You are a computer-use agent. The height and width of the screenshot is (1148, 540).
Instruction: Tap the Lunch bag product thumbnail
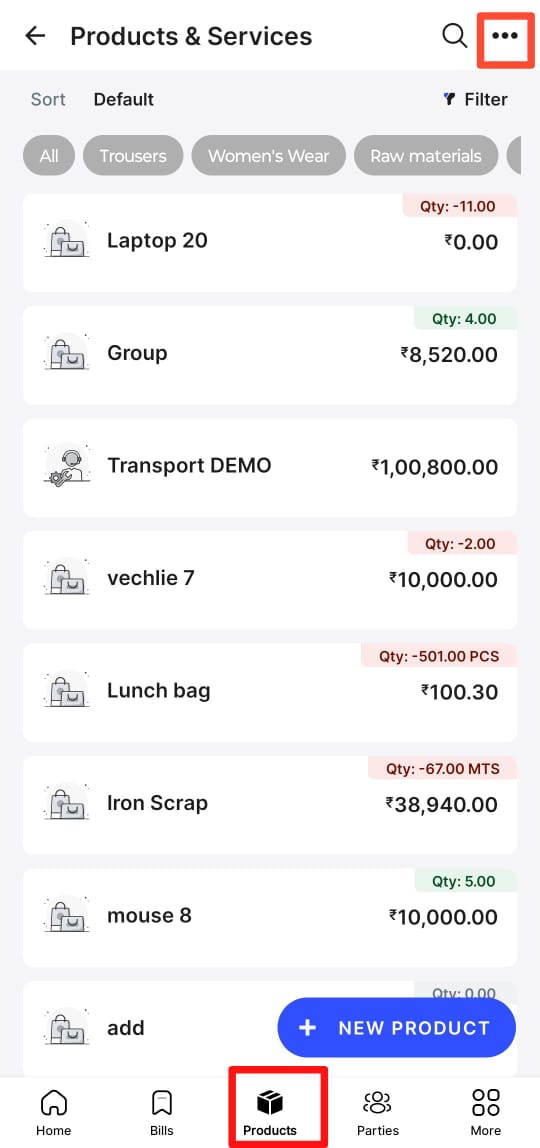pos(67,689)
